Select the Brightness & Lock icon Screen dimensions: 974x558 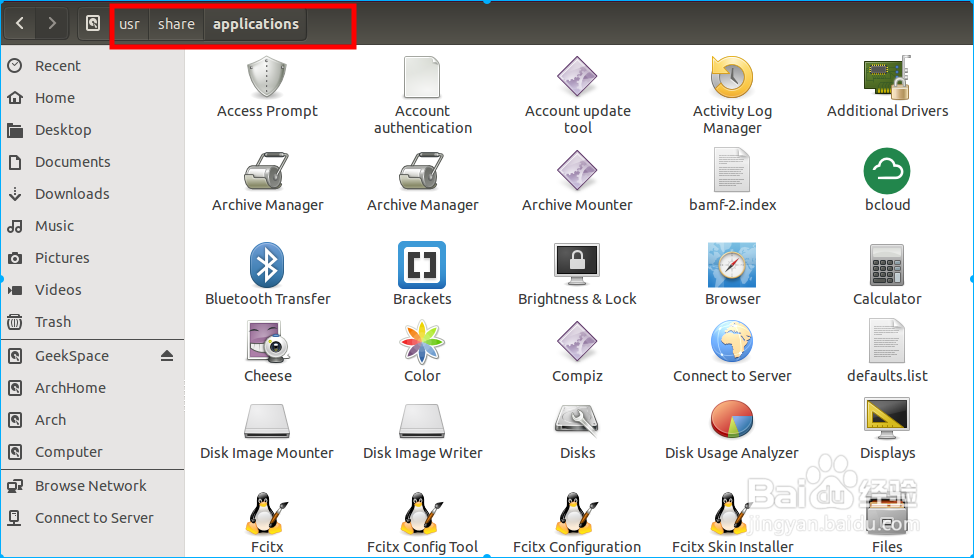[577, 264]
